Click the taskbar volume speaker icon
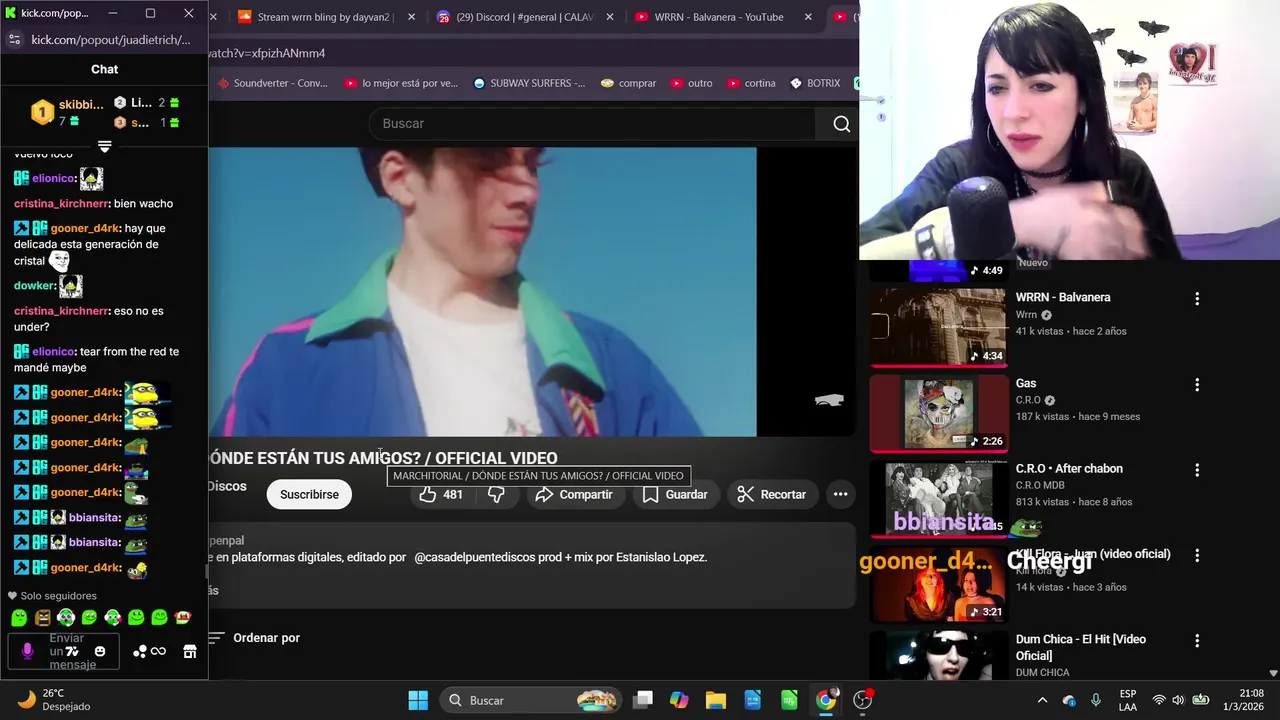The height and width of the screenshot is (720, 1280). tap(1178, 700)
